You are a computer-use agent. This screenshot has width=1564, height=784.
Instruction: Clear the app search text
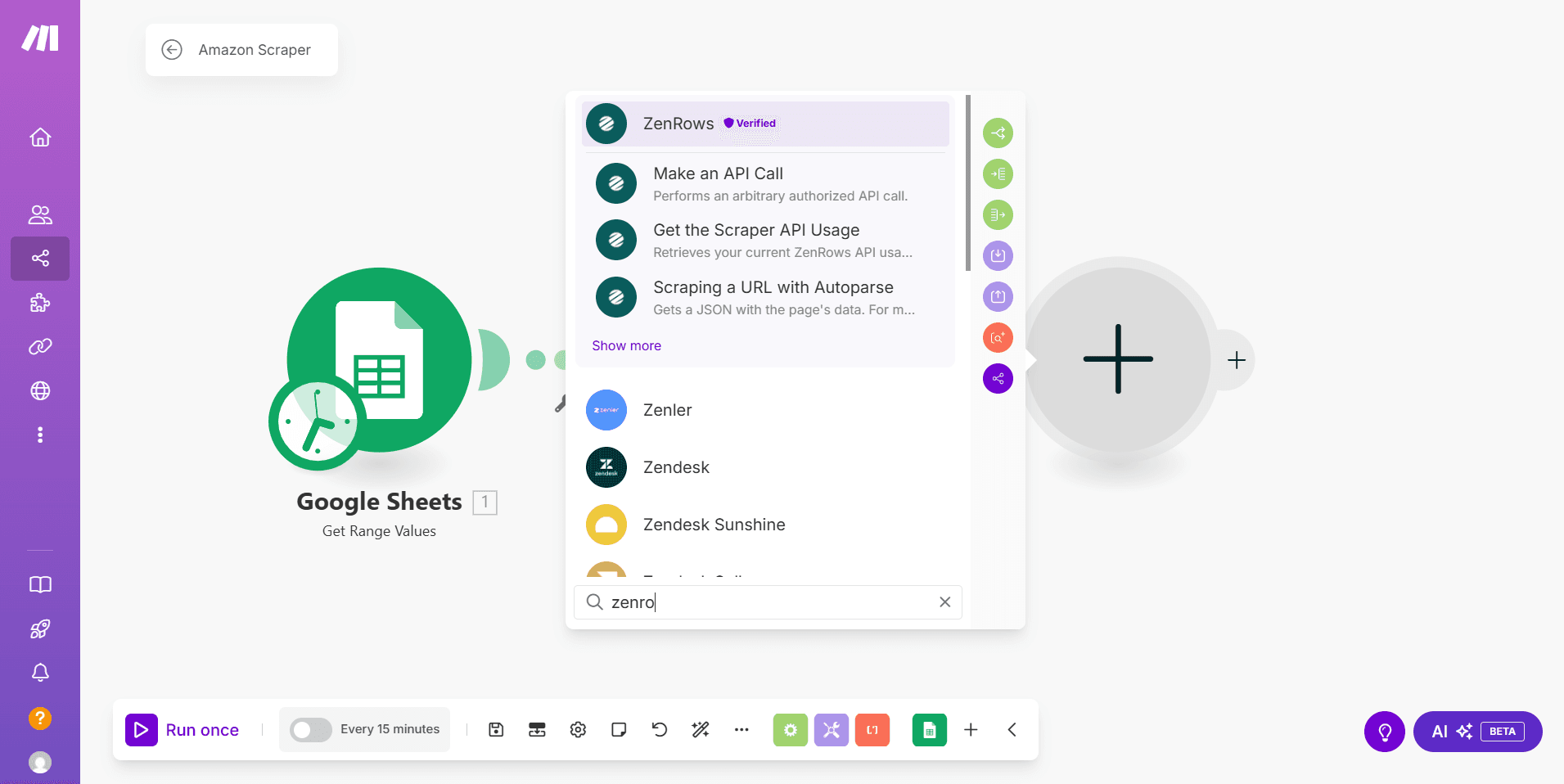945,602
